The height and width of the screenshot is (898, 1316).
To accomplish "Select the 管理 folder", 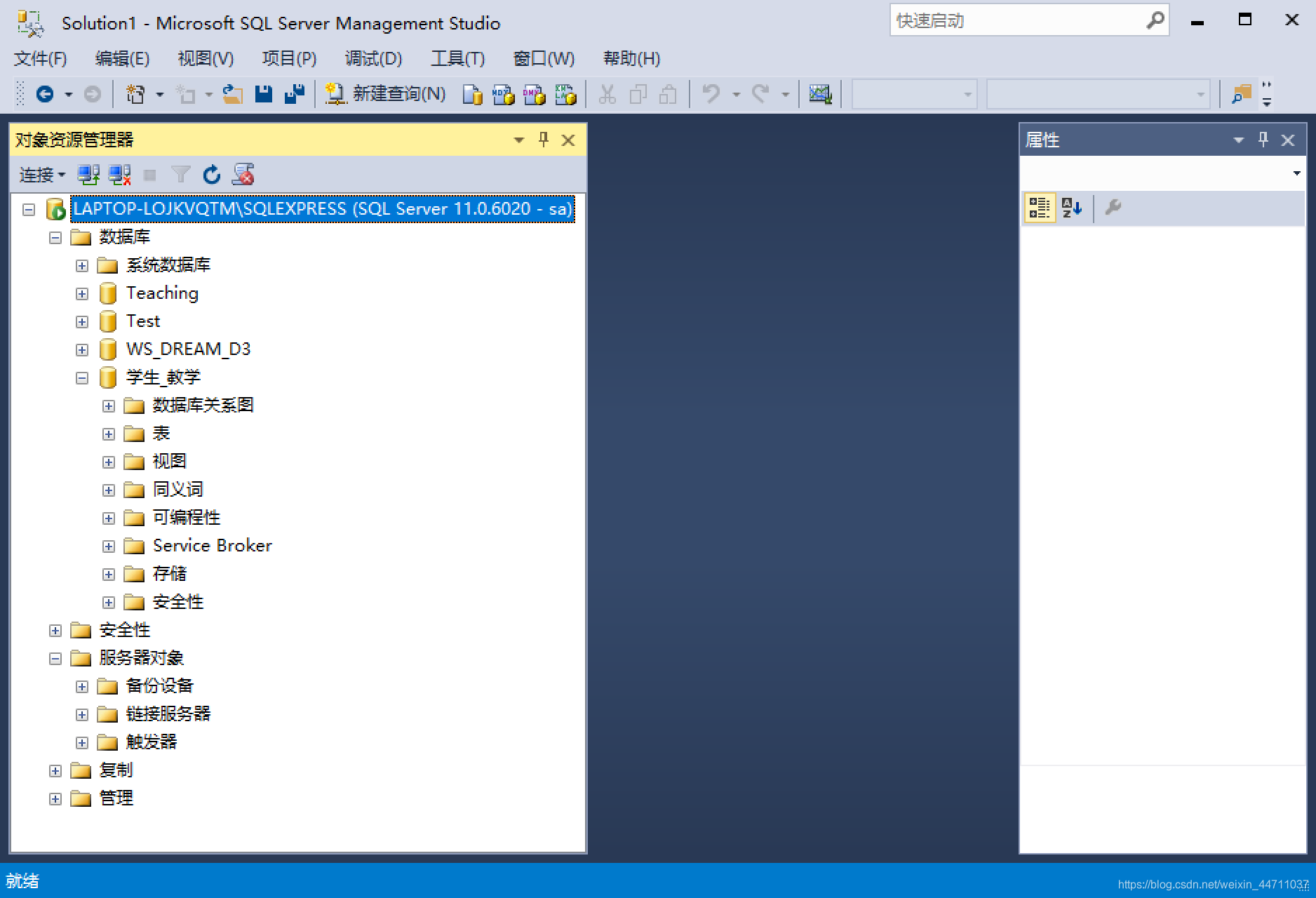I will click(116, 798).
